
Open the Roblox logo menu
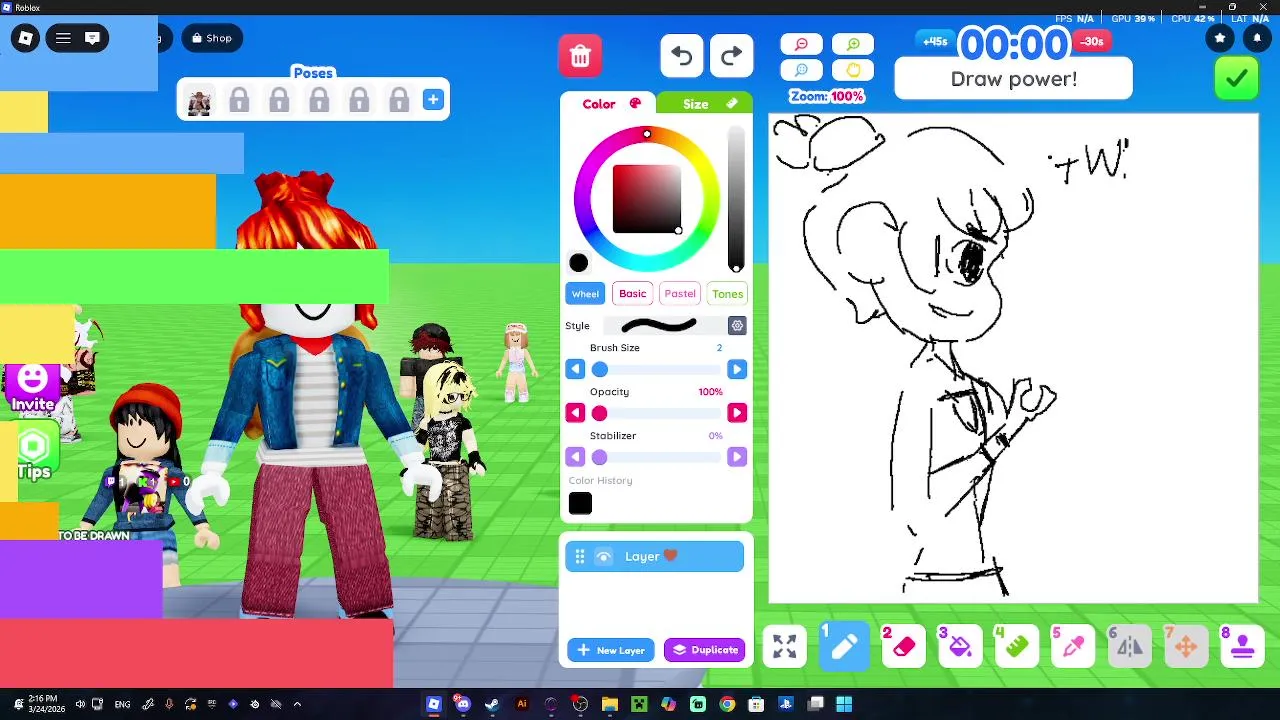(x=26, y=38)
